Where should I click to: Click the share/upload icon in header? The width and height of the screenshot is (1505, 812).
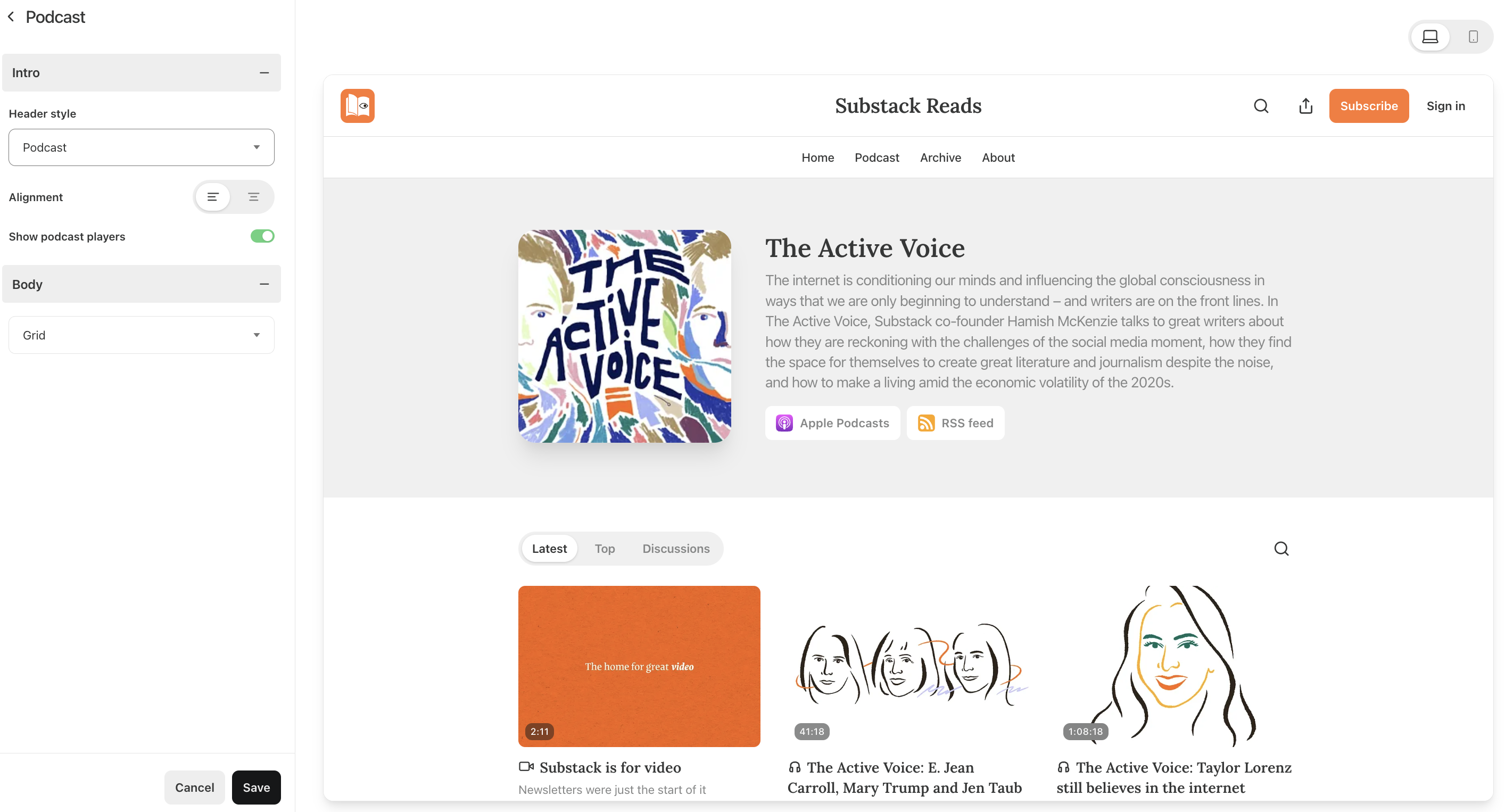(x=1306, y=105)
